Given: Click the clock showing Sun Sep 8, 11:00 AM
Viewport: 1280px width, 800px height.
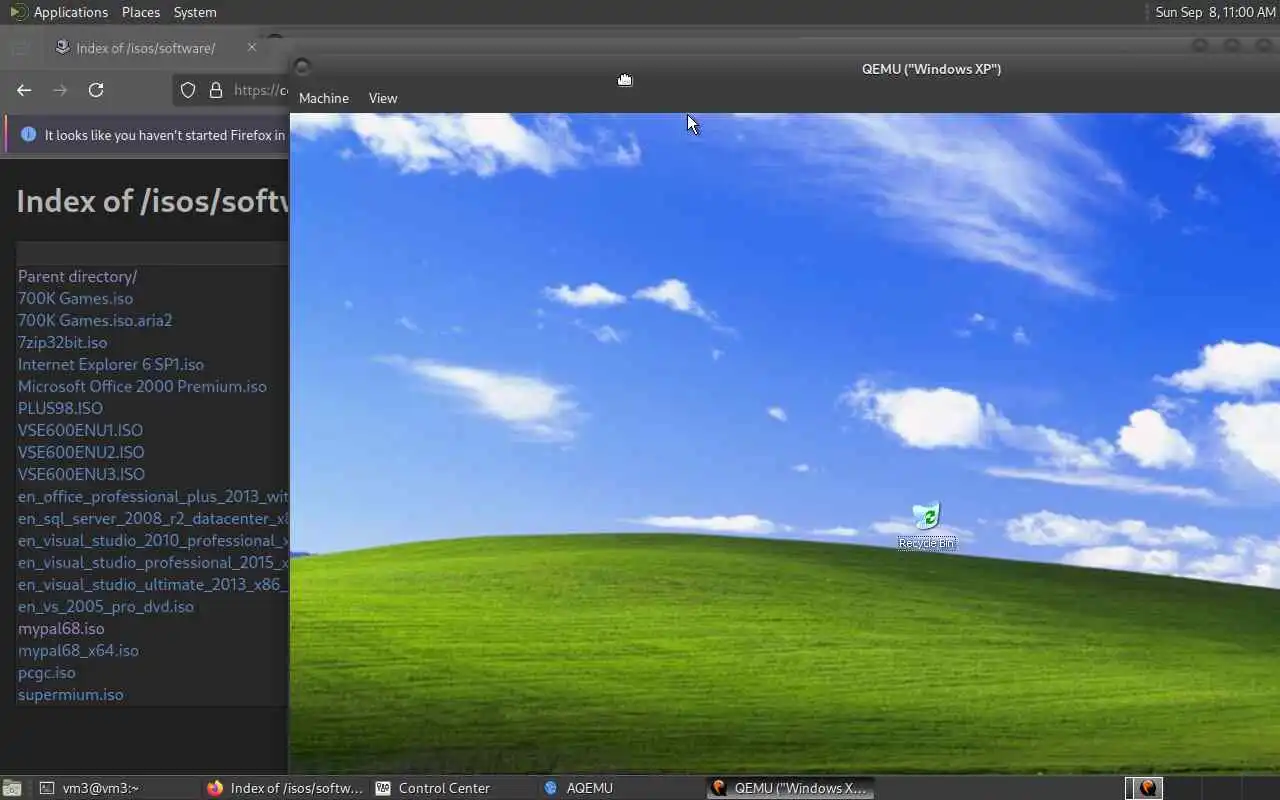Looking at the screenshot, I should tap(1215, 12).
